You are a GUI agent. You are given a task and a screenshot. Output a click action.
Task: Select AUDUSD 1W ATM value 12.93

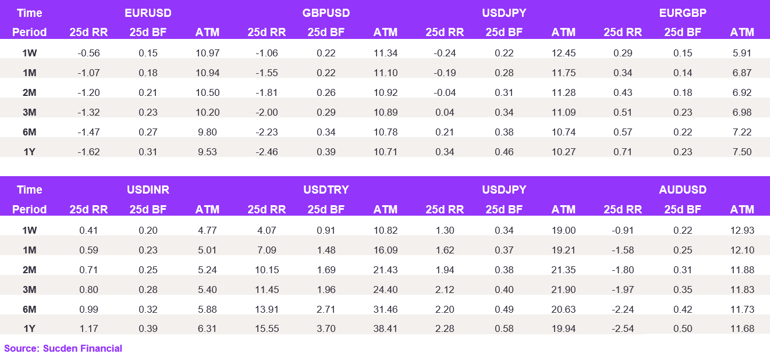(x=742, y=229)
